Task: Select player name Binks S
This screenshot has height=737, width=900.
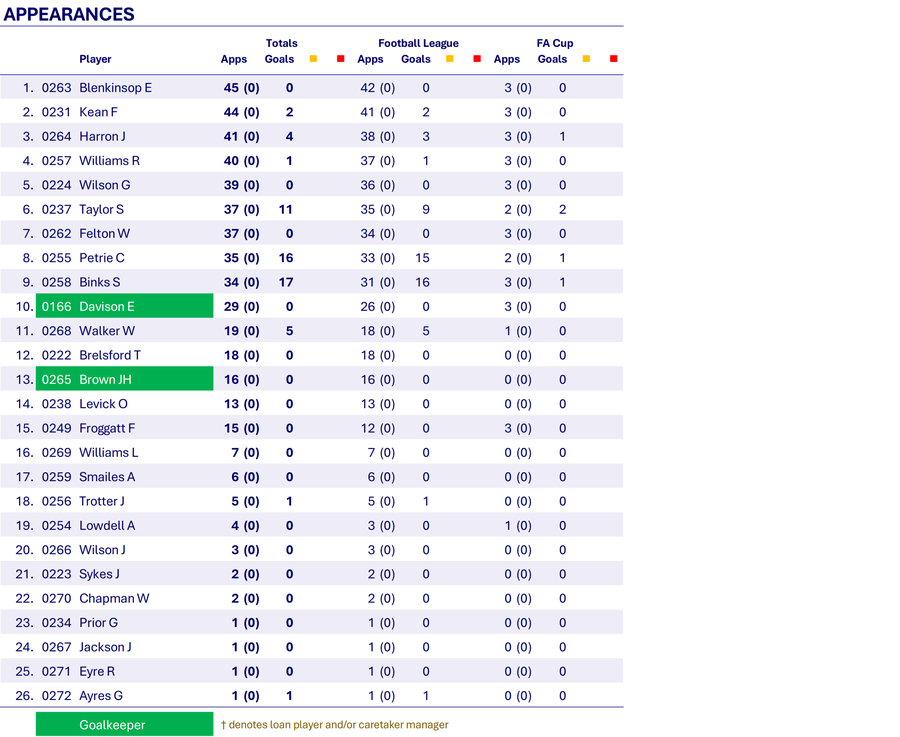Action: 100,282
